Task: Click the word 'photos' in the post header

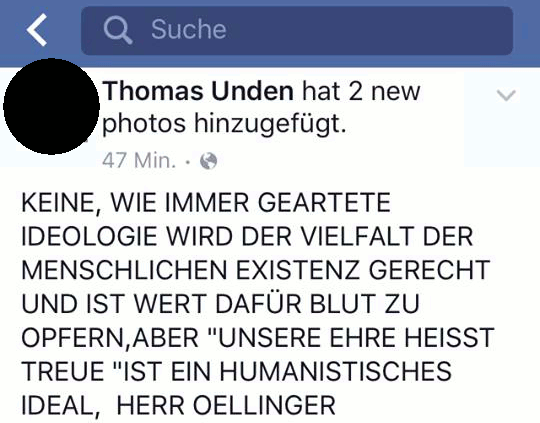Action: click(144, 124)
